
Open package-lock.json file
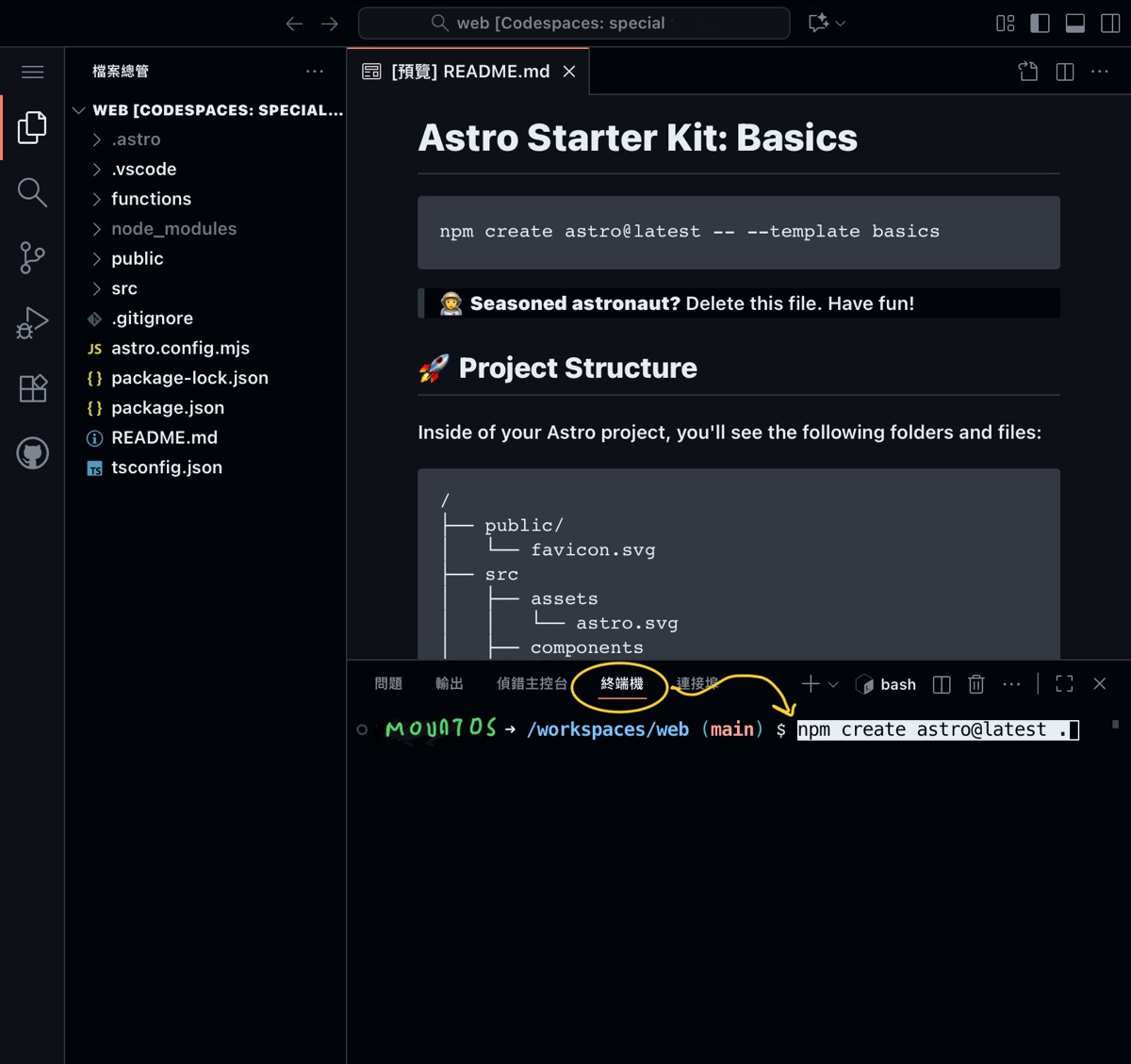pyautogui.click(x=205, y=378)
